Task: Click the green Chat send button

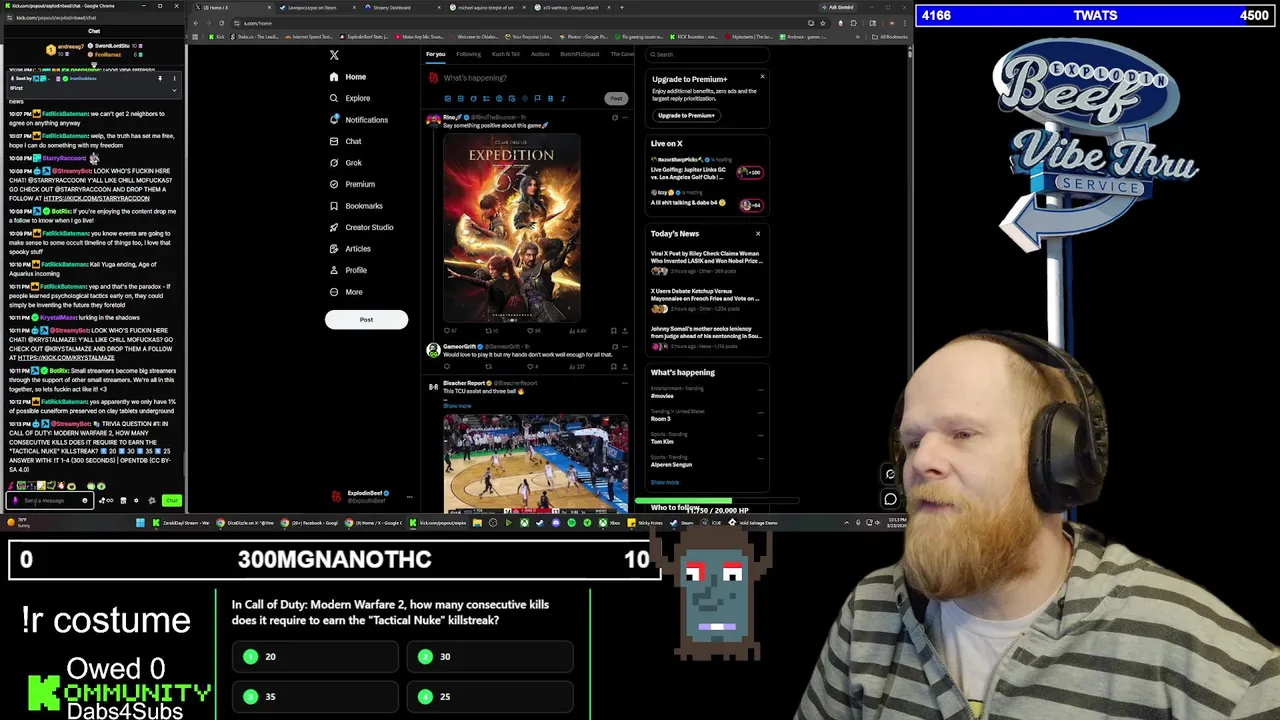Action: pyautogui.click(x=171, y=500)
